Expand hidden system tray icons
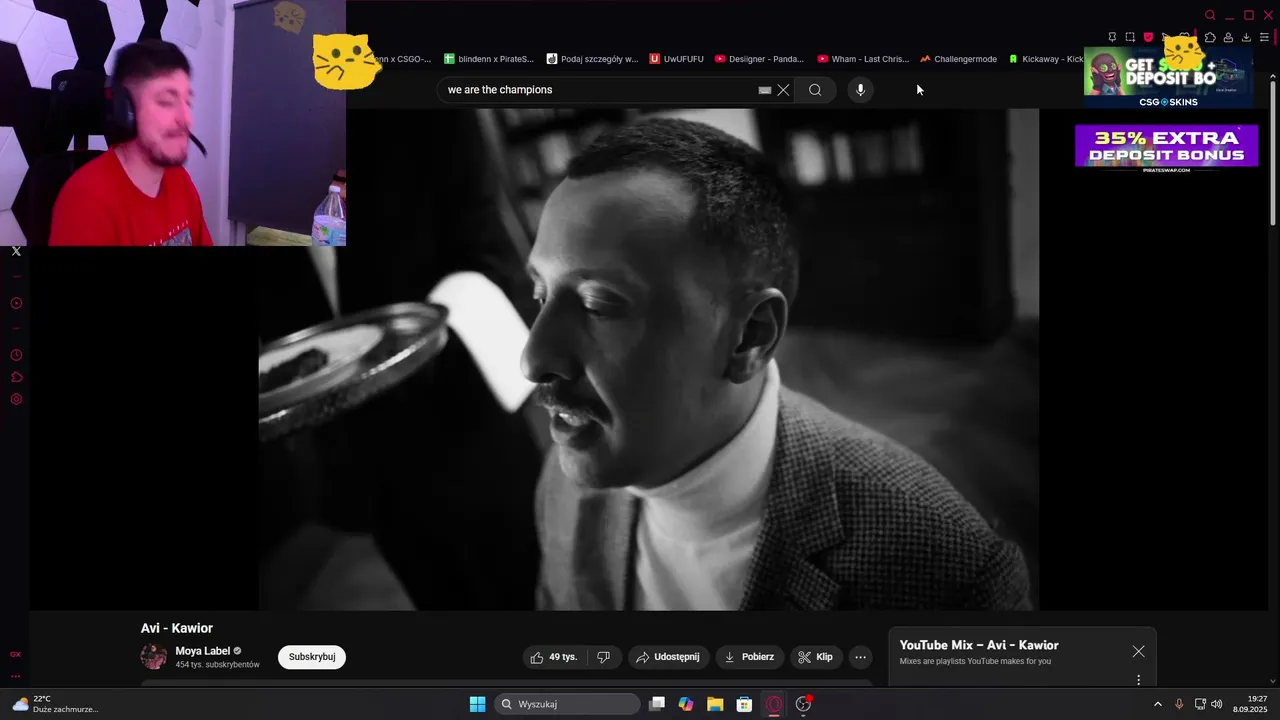Image resolution: width=1280 pixels, height=720 pixels. (x=1158, y=704)
